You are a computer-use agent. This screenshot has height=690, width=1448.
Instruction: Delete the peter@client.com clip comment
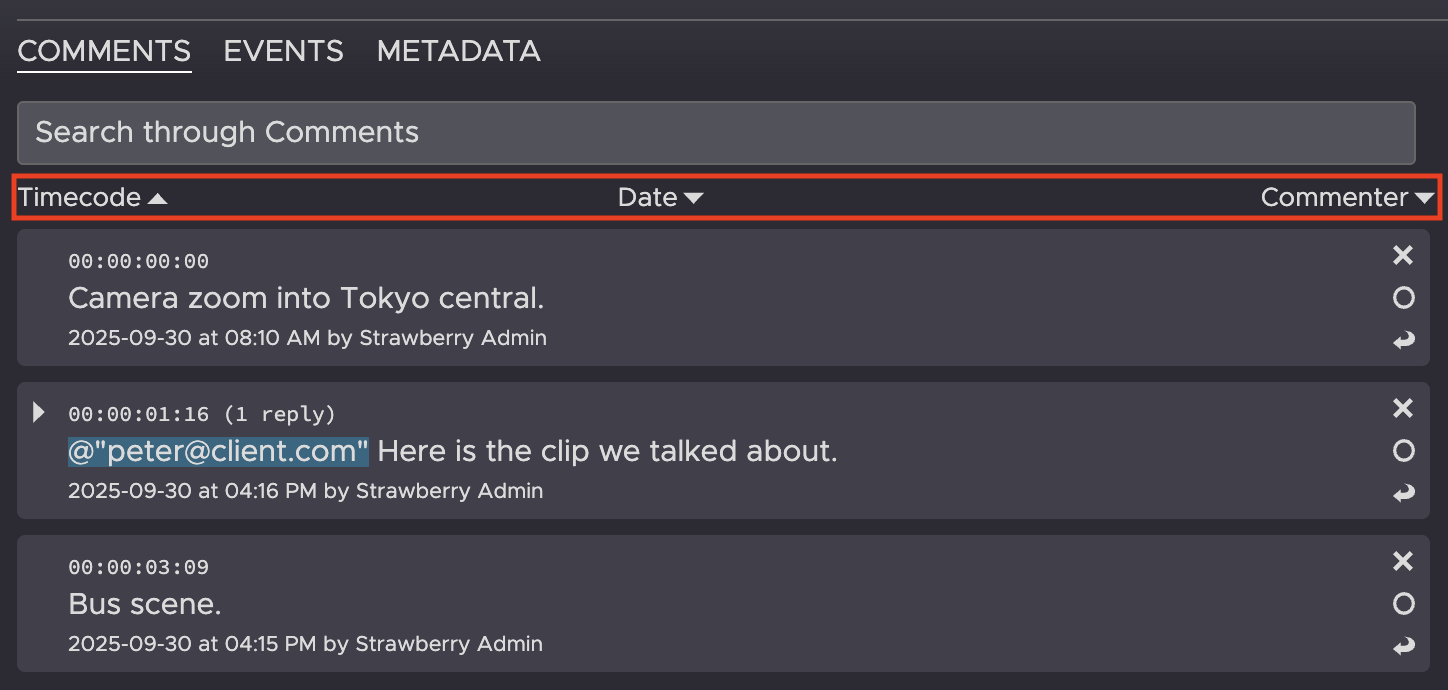[1403, 408]
